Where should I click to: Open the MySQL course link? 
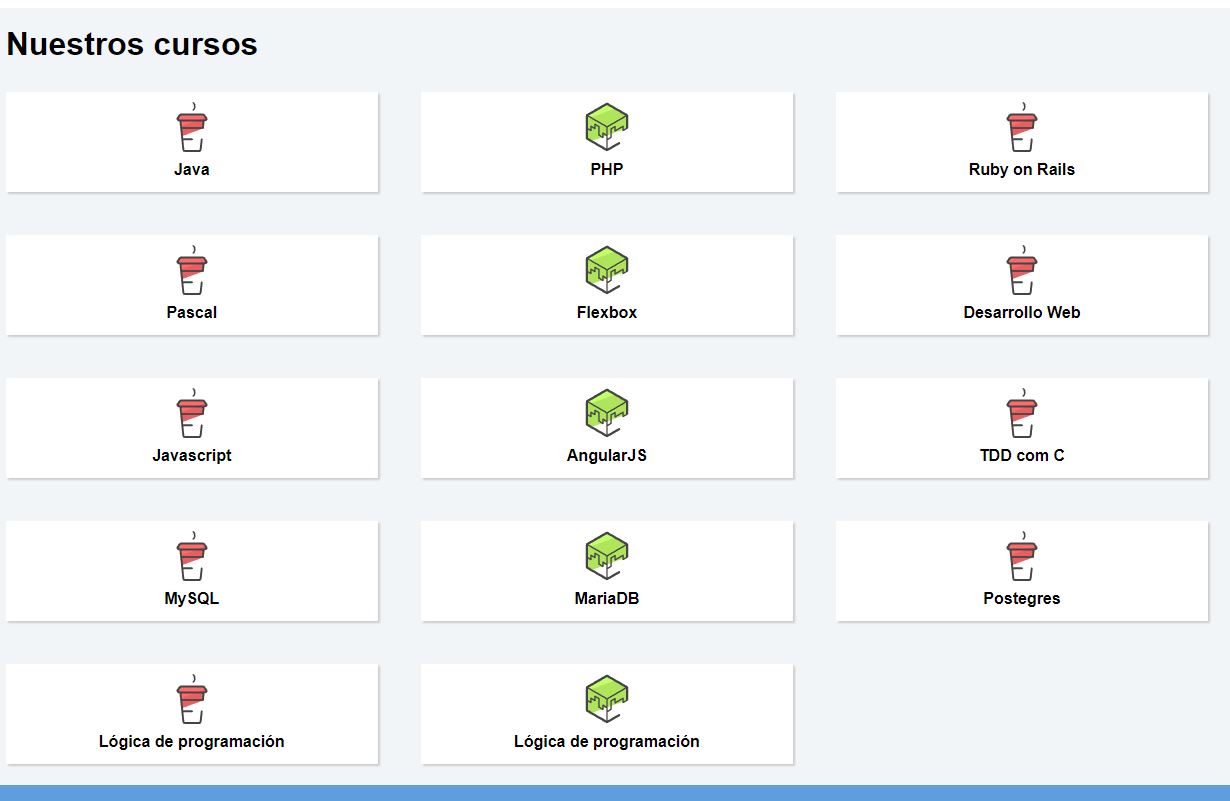(x=192, y=599)
